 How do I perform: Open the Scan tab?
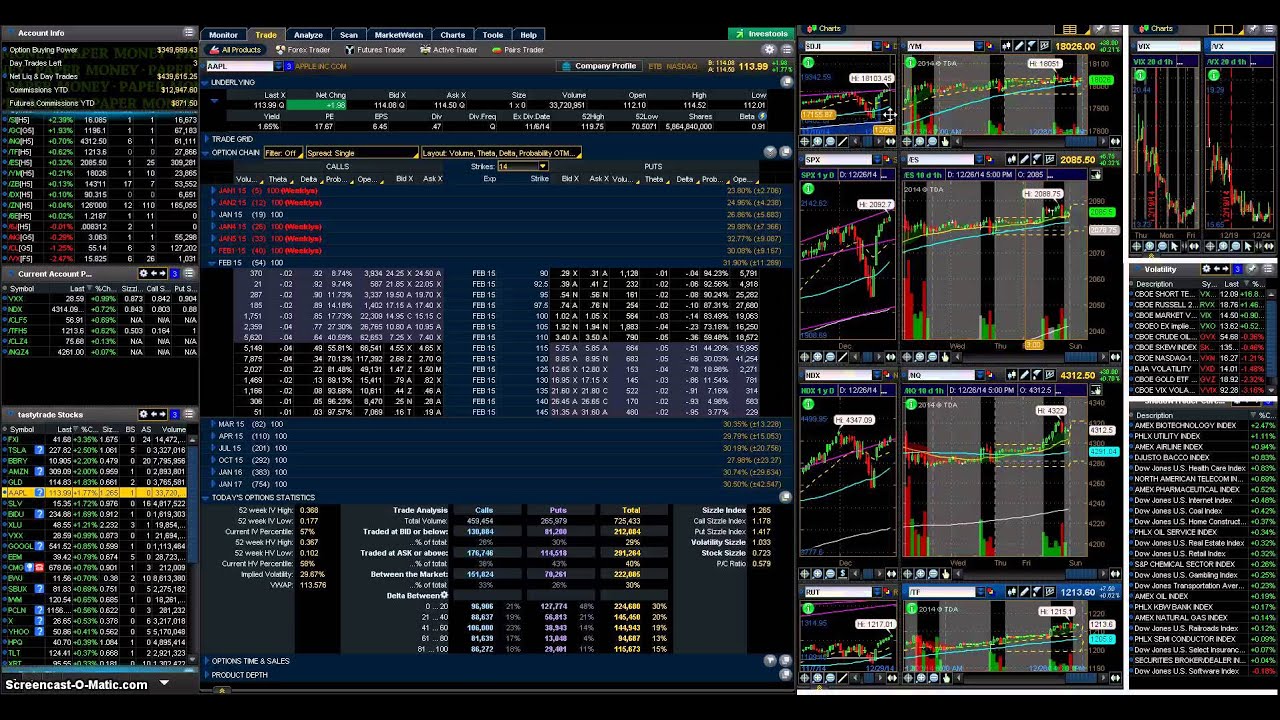[349, 35]
